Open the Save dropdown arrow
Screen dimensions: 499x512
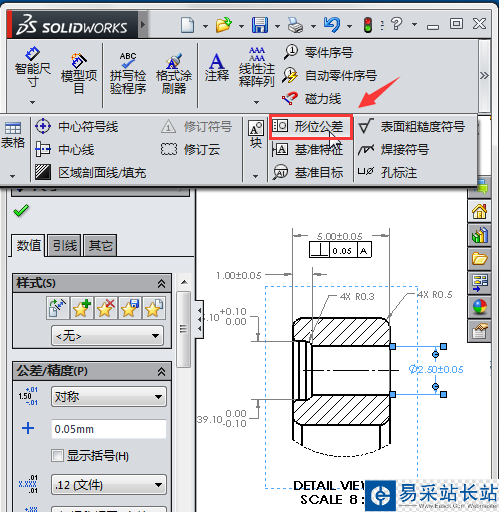click(x=277, y=26)
